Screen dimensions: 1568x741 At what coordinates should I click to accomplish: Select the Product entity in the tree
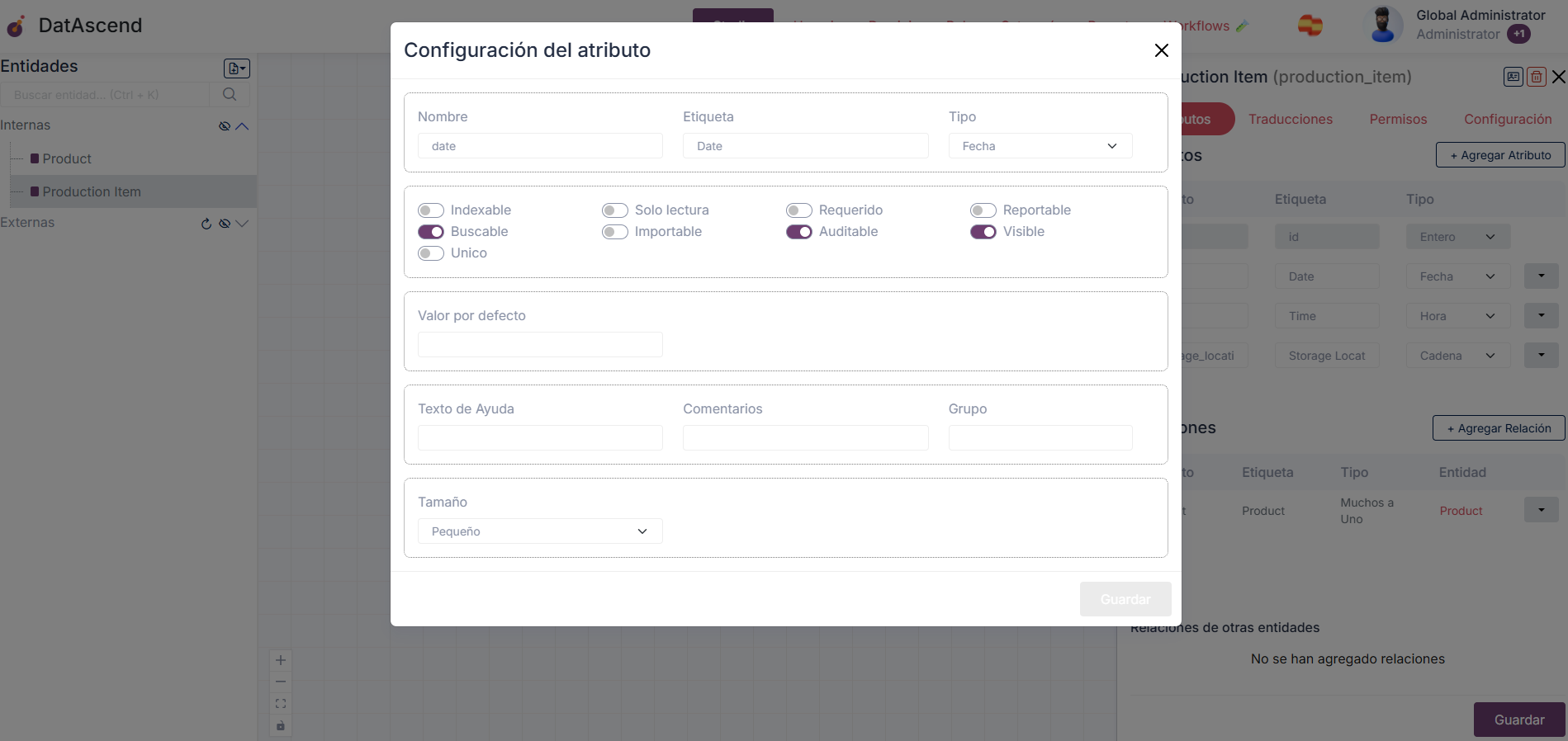tap(67, 158)
